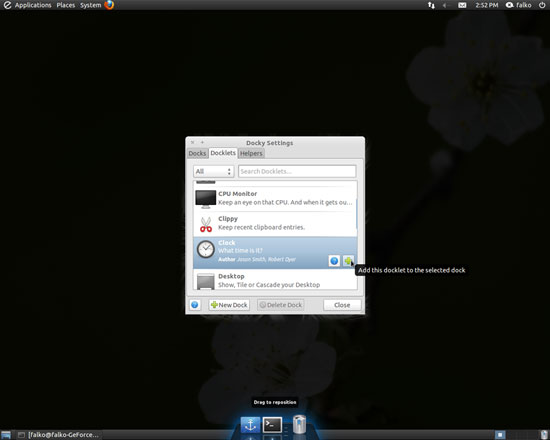
Task: Open the falko user menu
Action: 519,5
